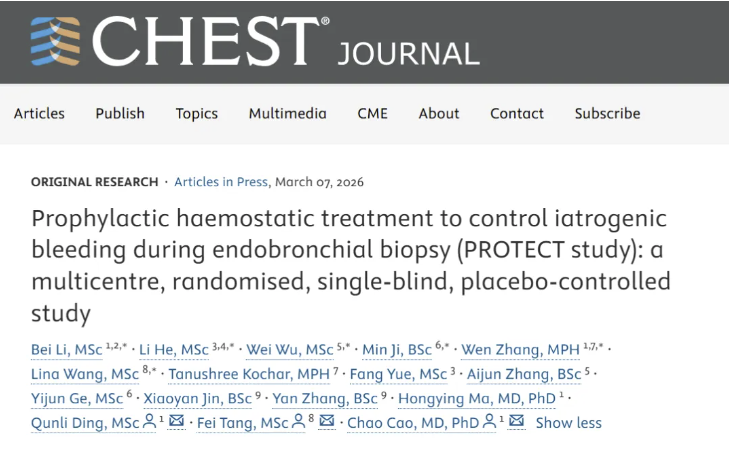Click person icon next to Chao Cao
The width and height of the screenshot is (729, 450).
click(x=490, y=422)
